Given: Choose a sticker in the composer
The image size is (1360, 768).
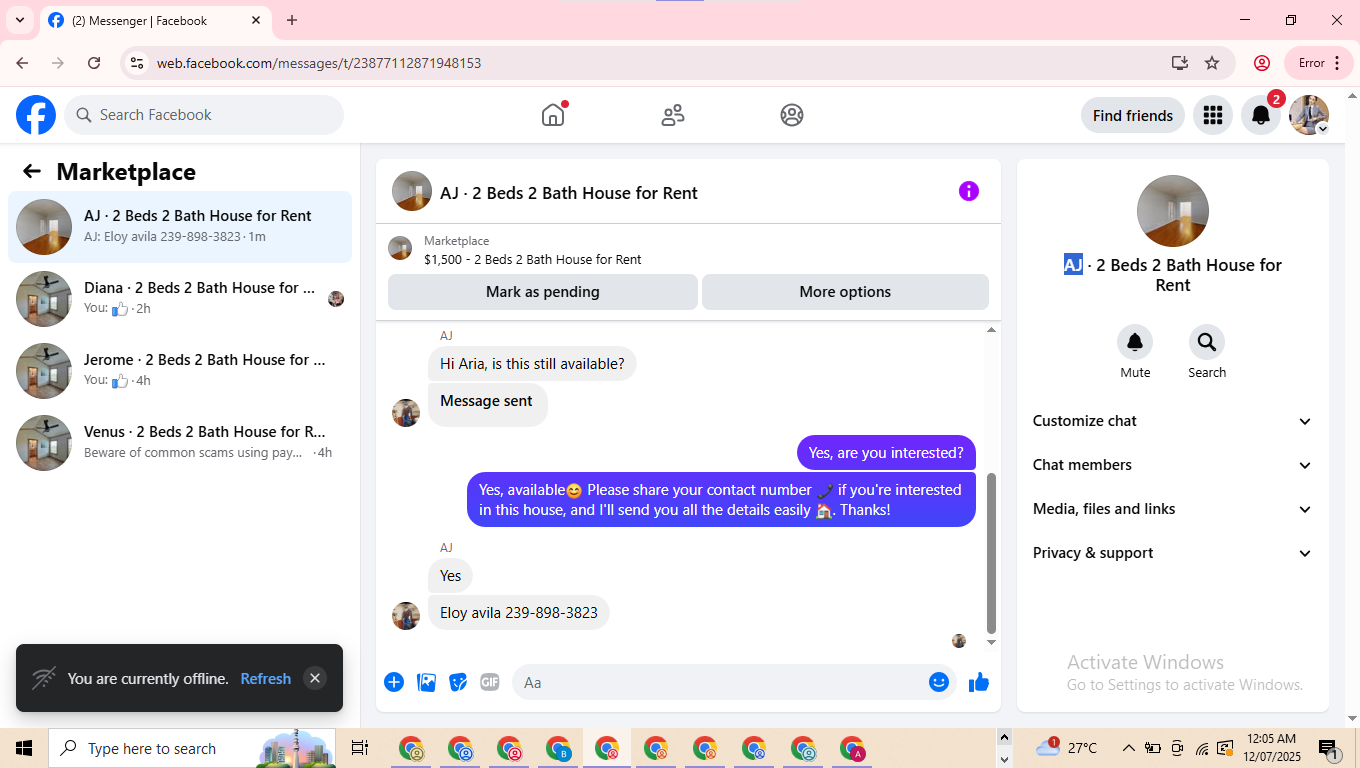Looking at the screenshot, I should [458, 682].
